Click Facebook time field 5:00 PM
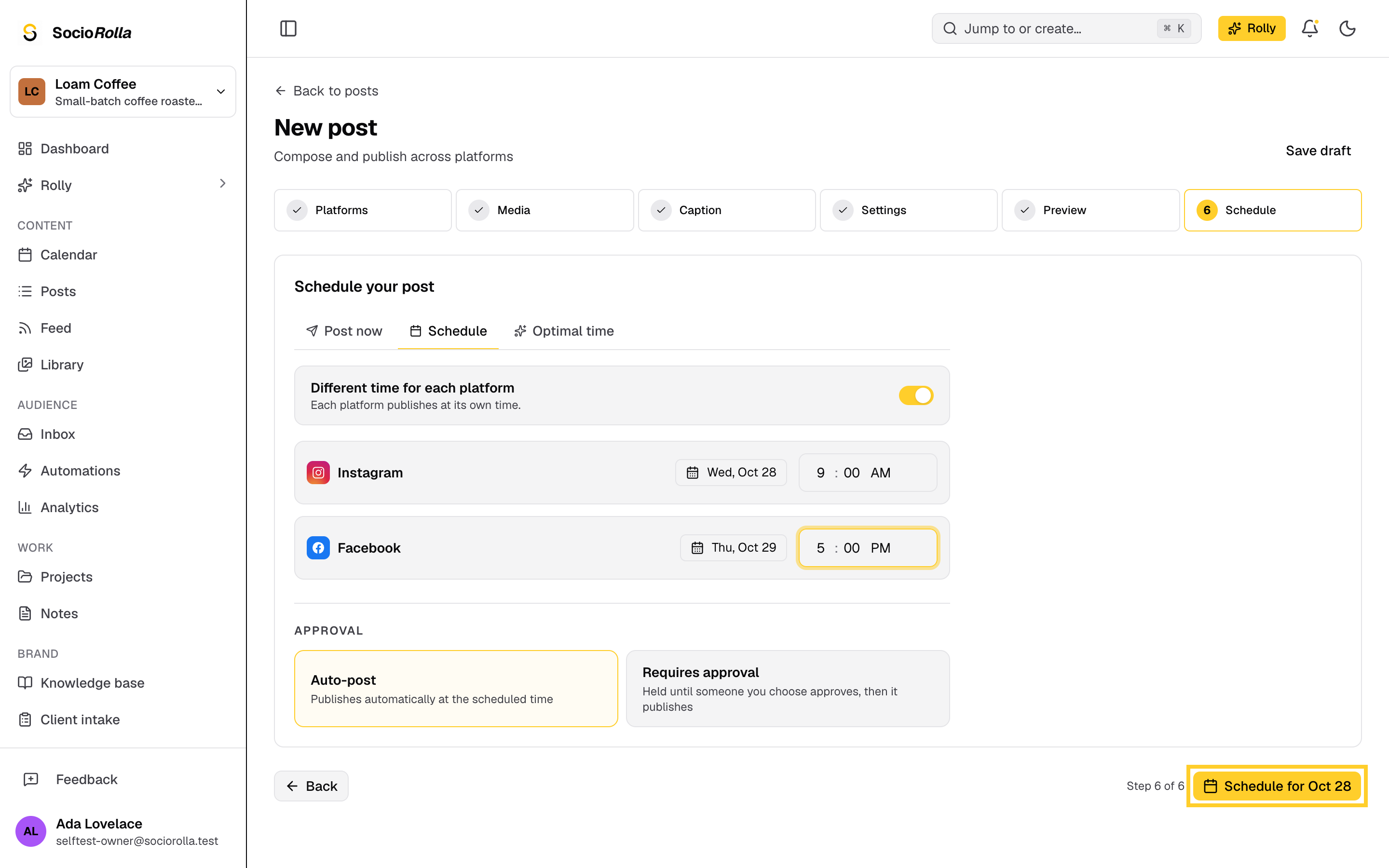 [x=868, y=548]
